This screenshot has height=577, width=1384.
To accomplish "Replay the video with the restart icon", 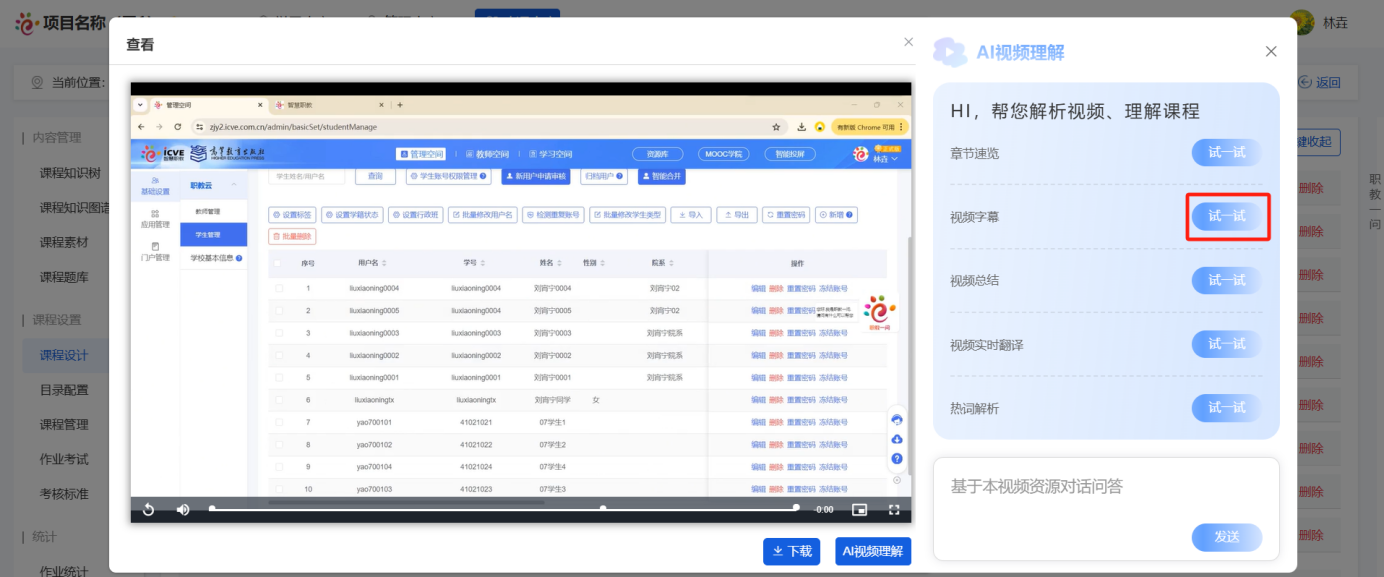I will [x=148, y=510].
